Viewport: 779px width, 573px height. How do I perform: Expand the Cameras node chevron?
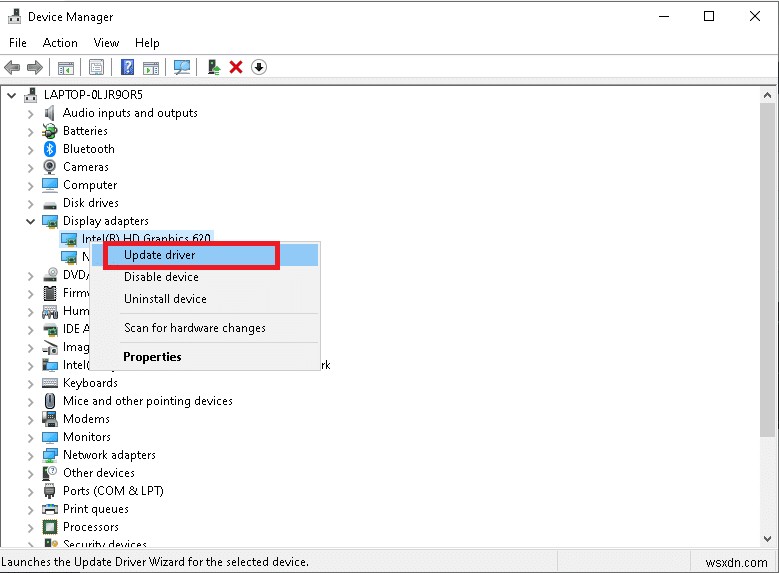pyautogui.click(x=30, y=168)
